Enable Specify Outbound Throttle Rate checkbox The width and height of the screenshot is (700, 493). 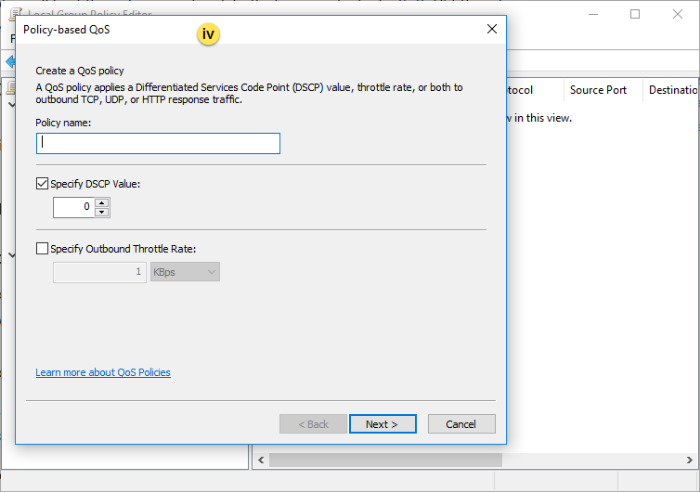point(42,249)
